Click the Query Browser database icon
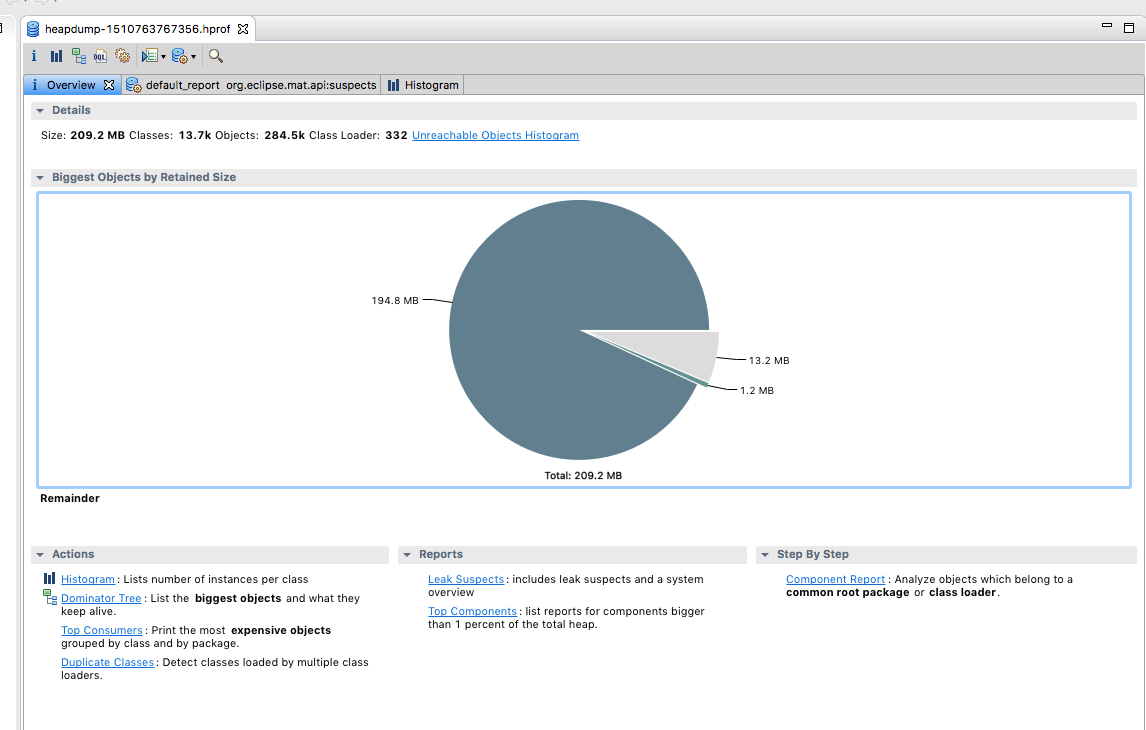 (179, 56)
